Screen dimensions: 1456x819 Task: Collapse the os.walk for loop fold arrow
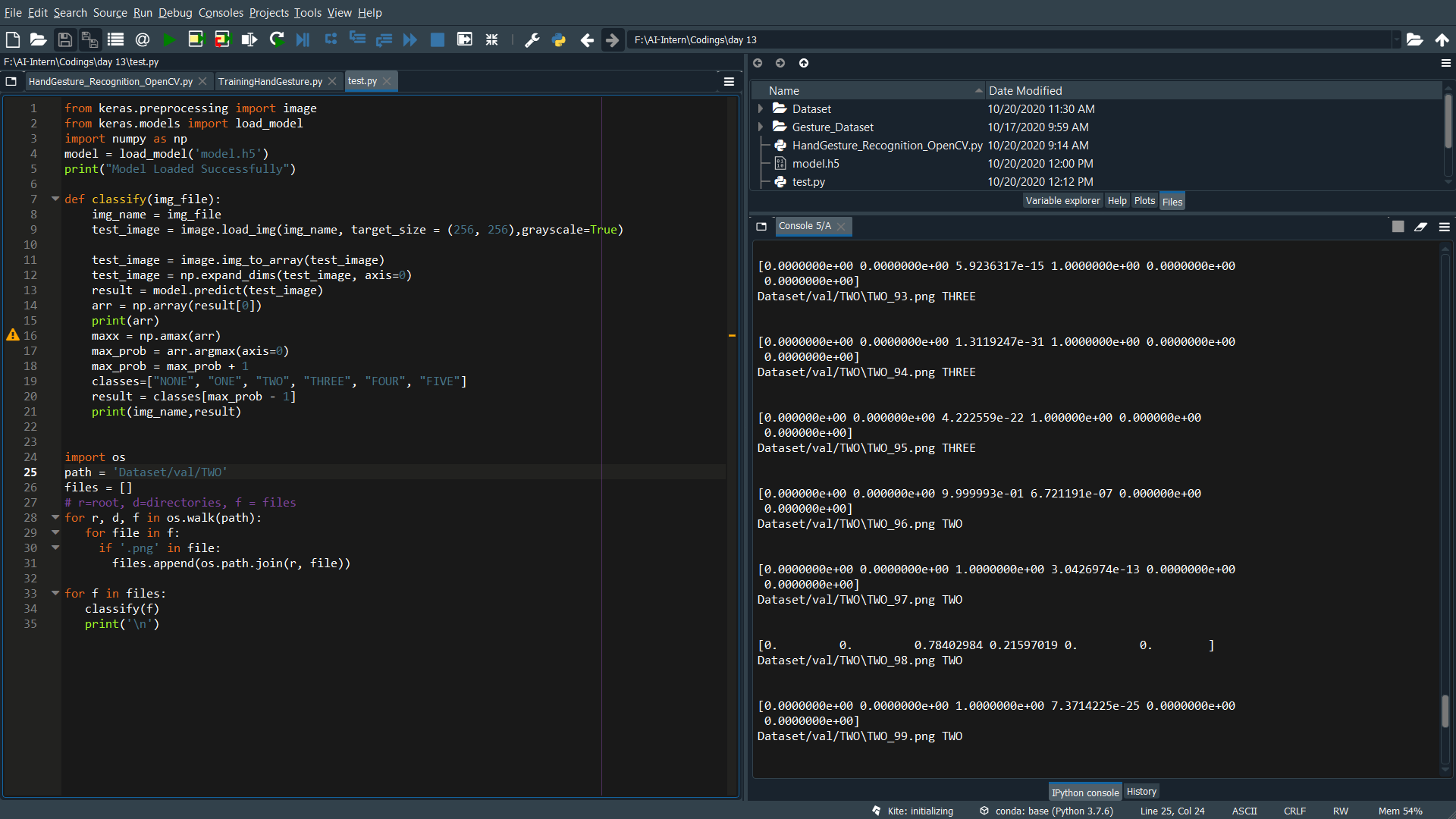point(55,517)
